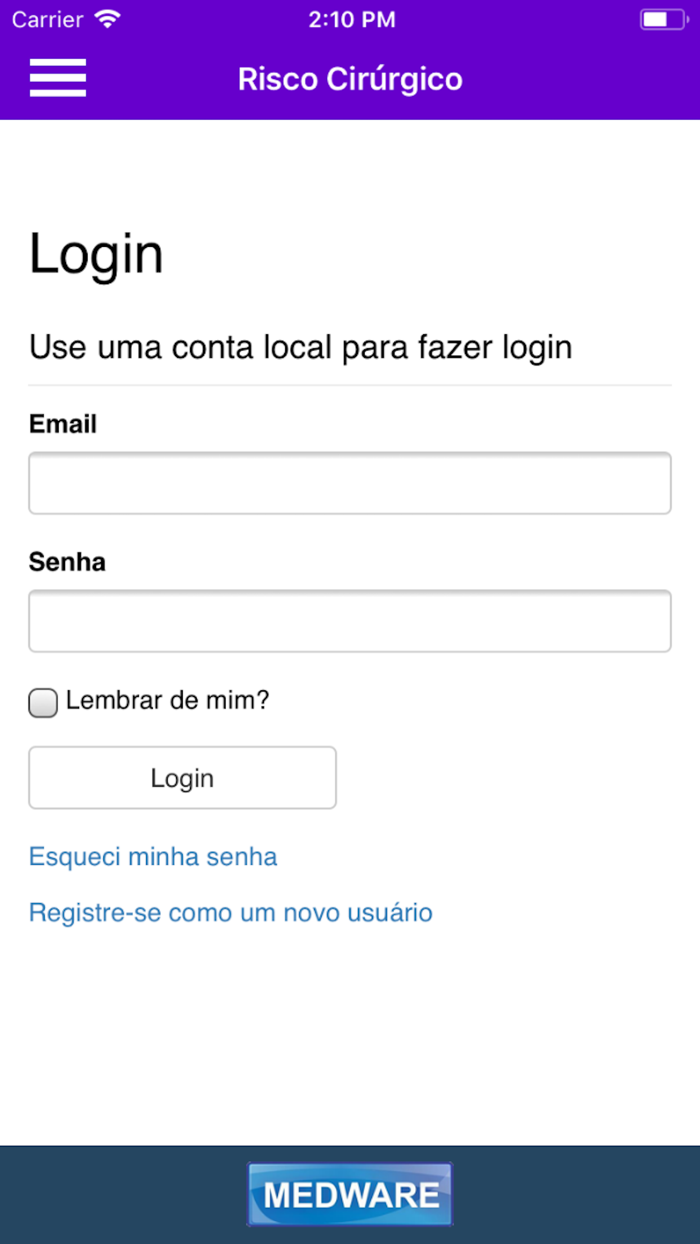Image resolution: width=700 pixels, height=1244 pixels.
Task: Click the Login page heading
Action: pos(96,254)
